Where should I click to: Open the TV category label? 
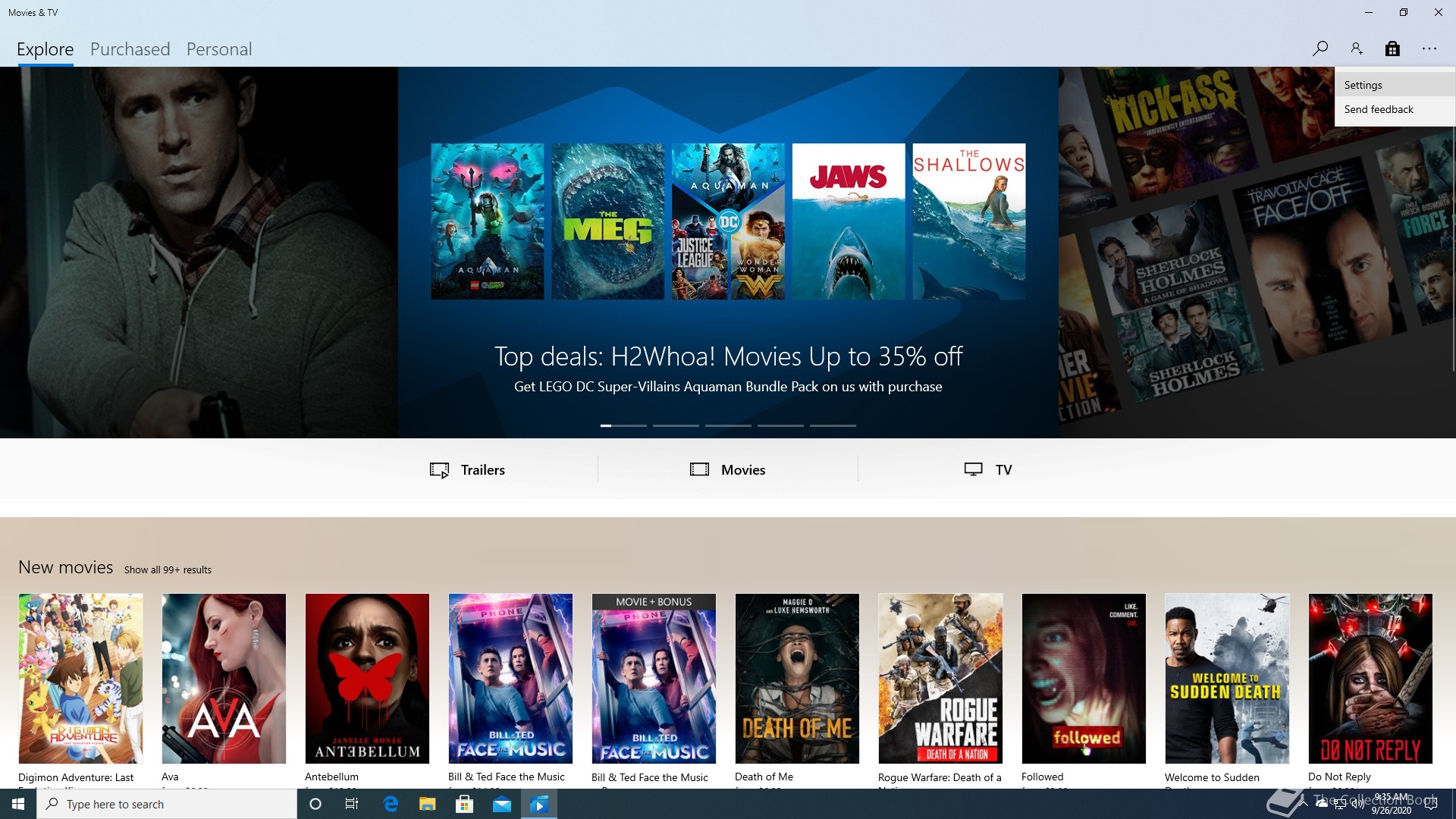coord(1003,470)
